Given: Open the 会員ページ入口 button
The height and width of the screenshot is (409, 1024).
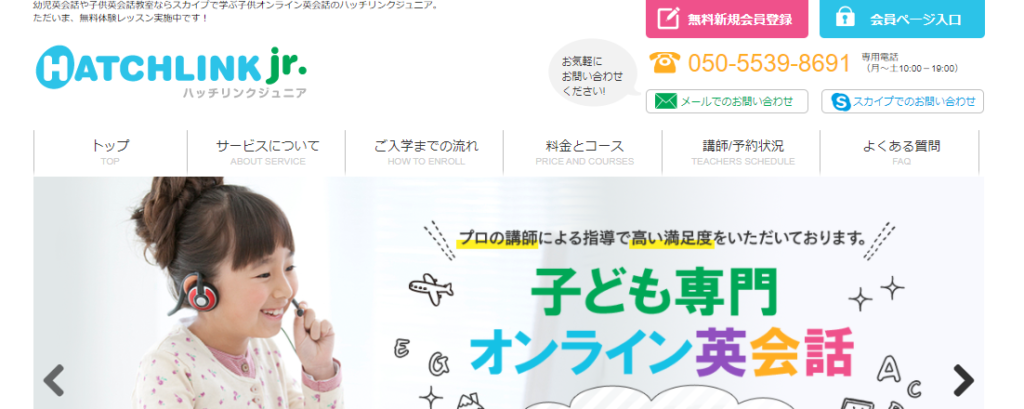Looking at the screenshot, I should (x=902, y=18).
